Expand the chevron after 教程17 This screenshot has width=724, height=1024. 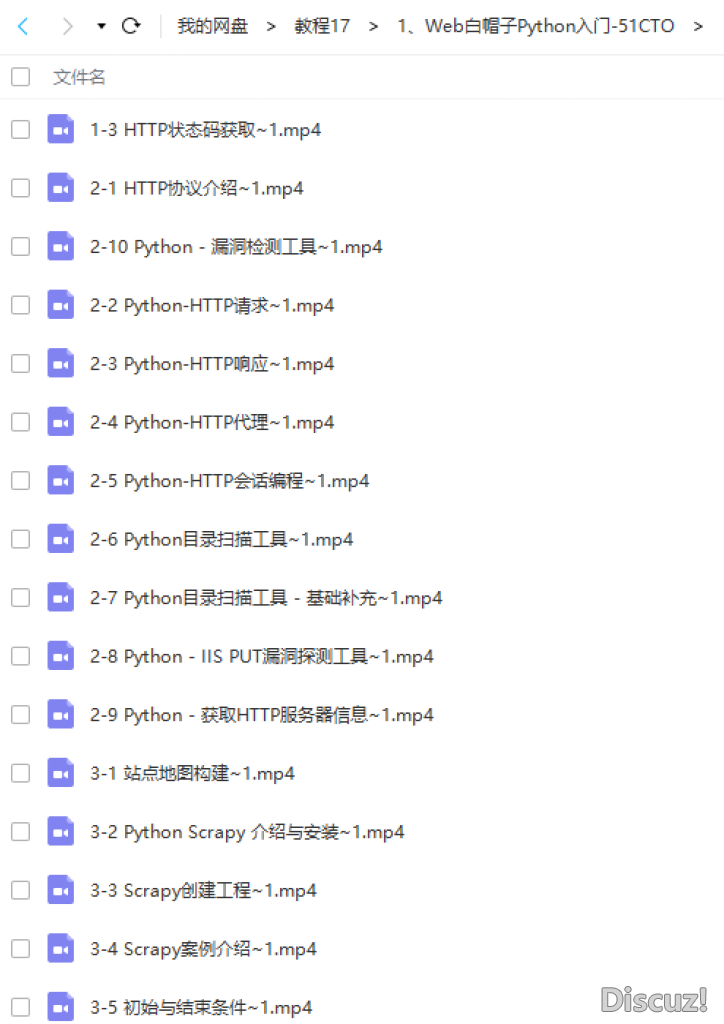[373, 26]
